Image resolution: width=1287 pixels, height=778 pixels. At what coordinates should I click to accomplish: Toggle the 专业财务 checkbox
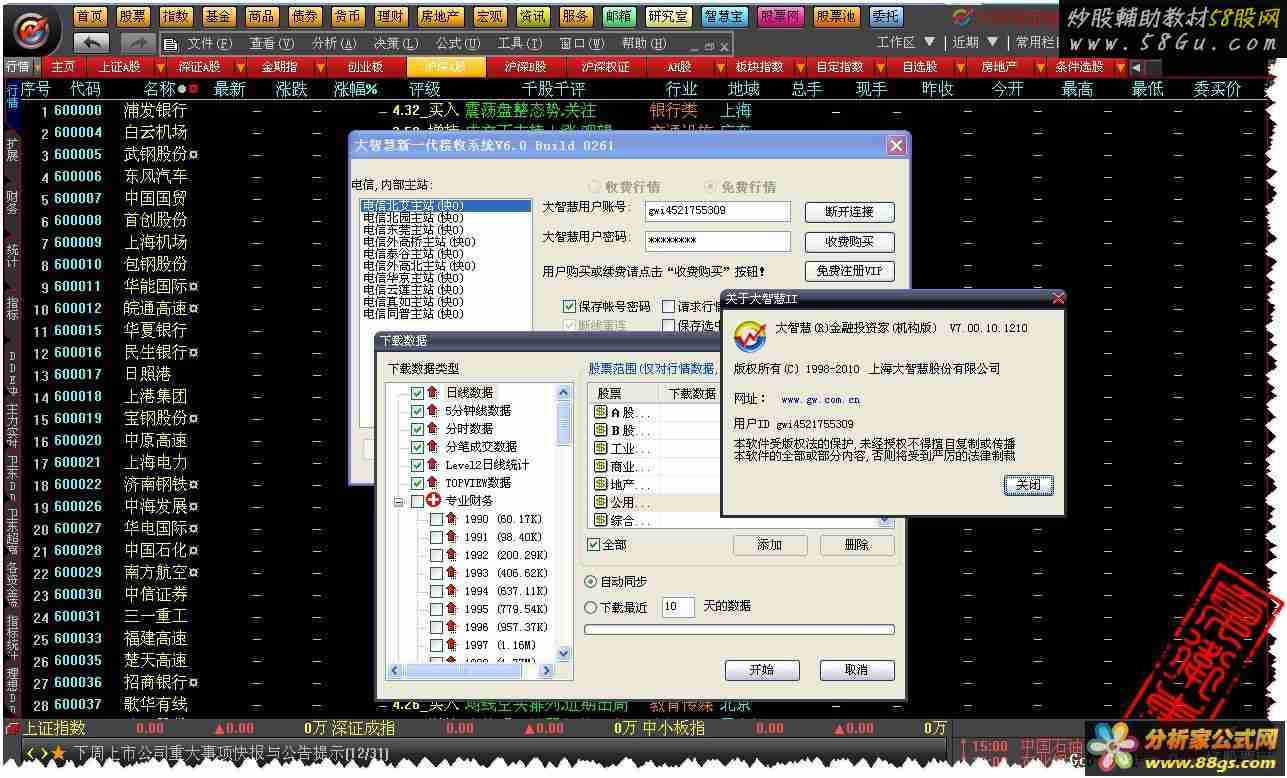[x=417, y=501]
